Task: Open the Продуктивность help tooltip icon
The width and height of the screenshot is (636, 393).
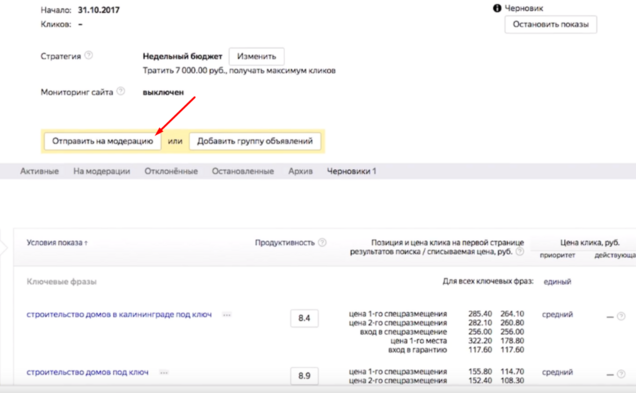Action: pos(322,242)
